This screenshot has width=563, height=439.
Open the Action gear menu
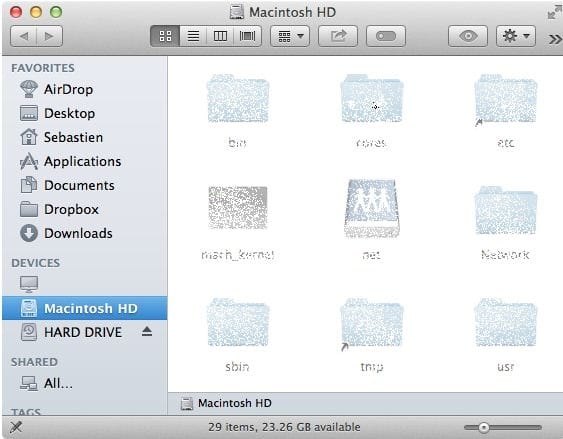coord(516,36)
